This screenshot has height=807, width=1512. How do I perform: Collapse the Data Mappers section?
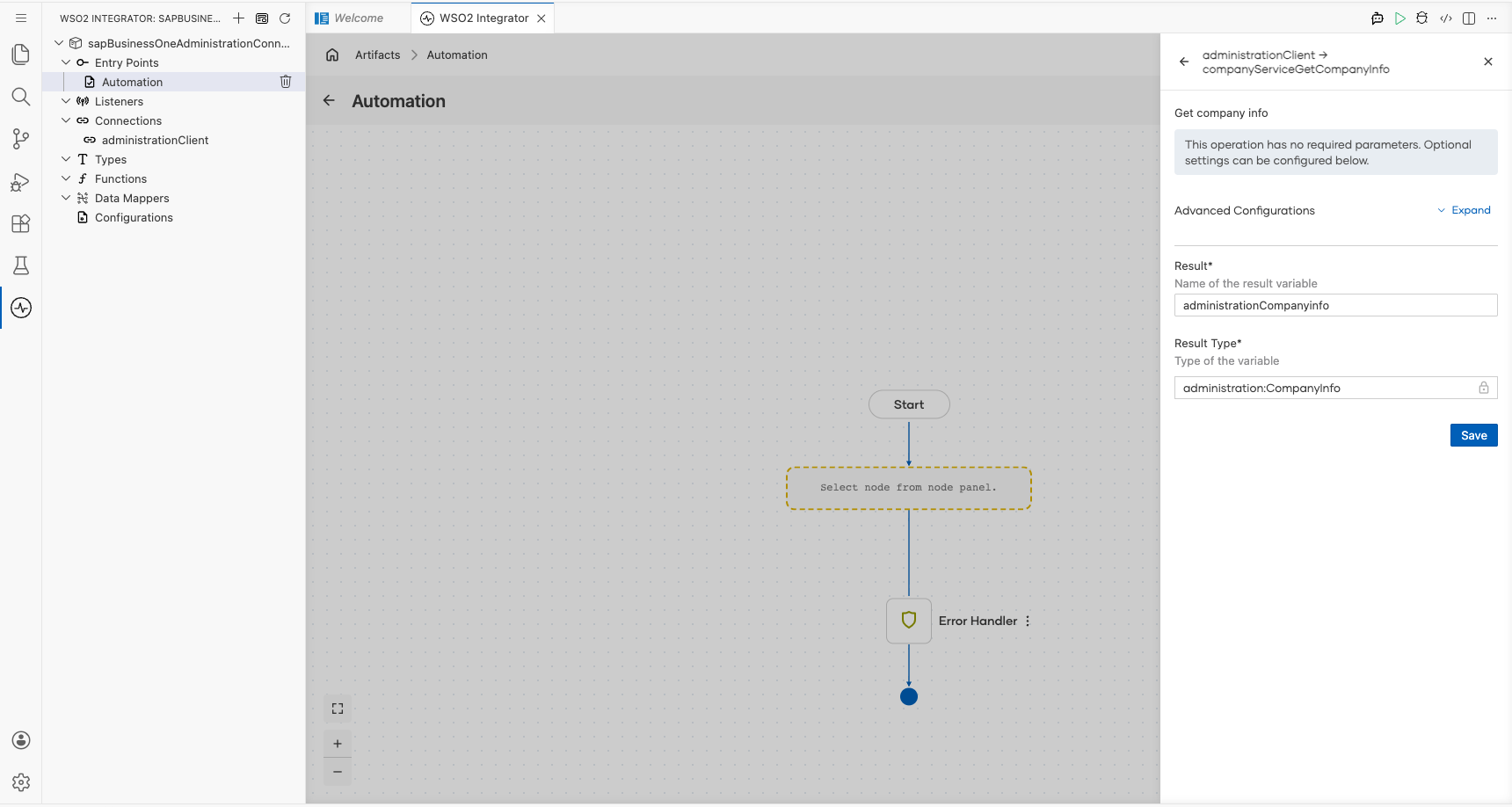(x=66, y=198)
